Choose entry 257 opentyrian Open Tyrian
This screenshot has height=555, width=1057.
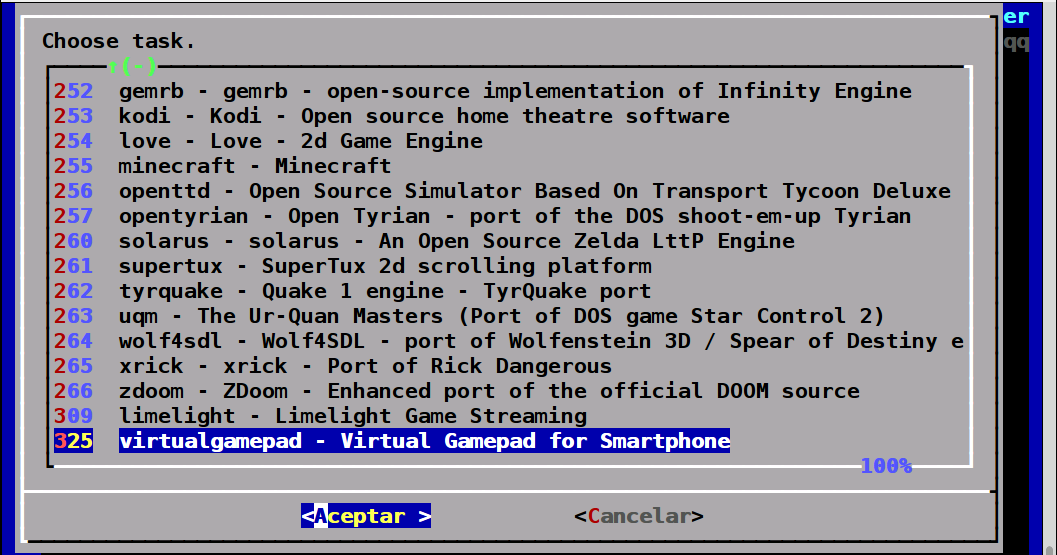pos(483,216)
